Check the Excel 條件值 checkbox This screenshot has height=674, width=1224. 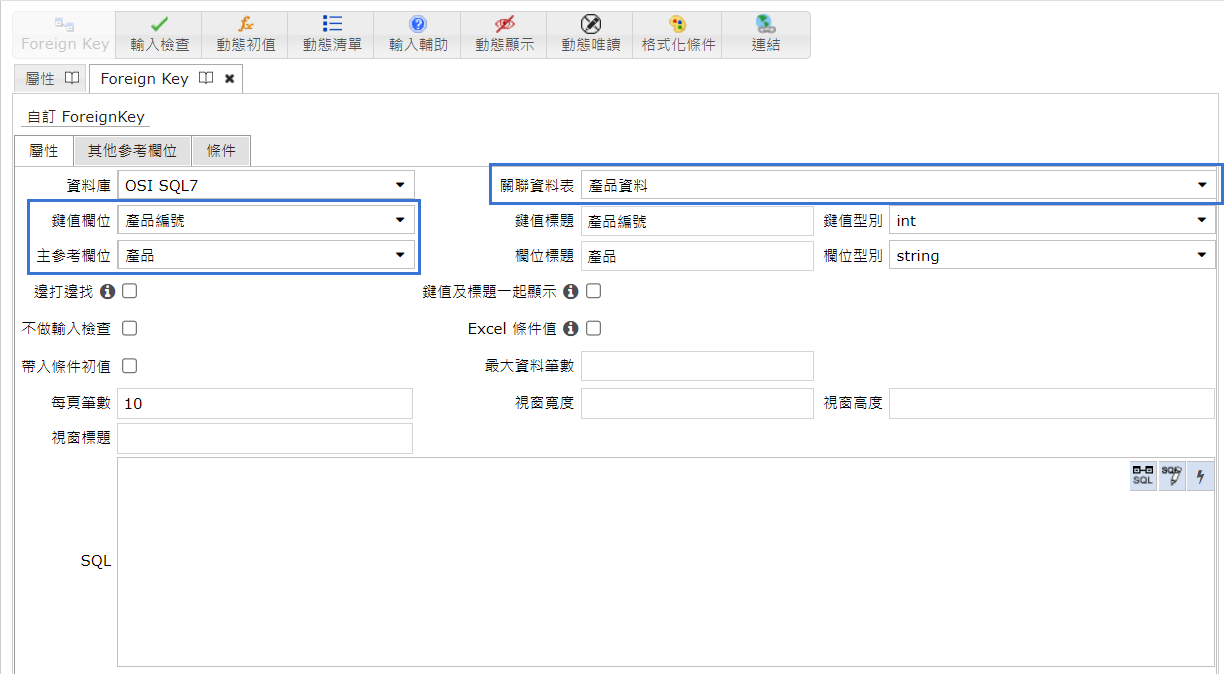[x=593, y=328]
